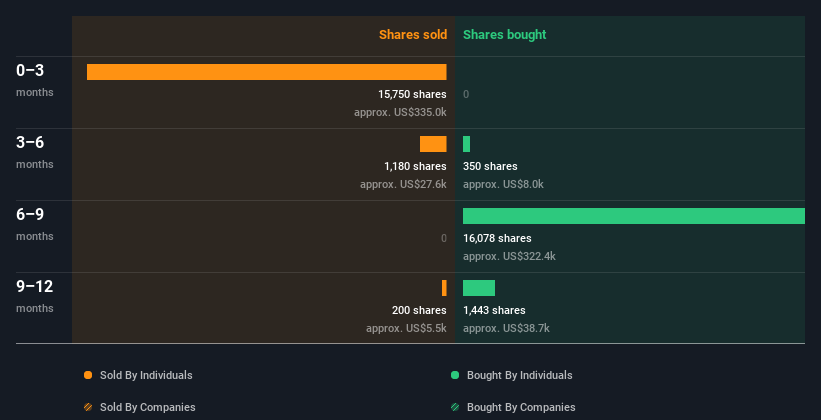Viewport: 821px width, 420px height.
Task: Select the Bought By Individuals legend label
Action: pos(519,375)
